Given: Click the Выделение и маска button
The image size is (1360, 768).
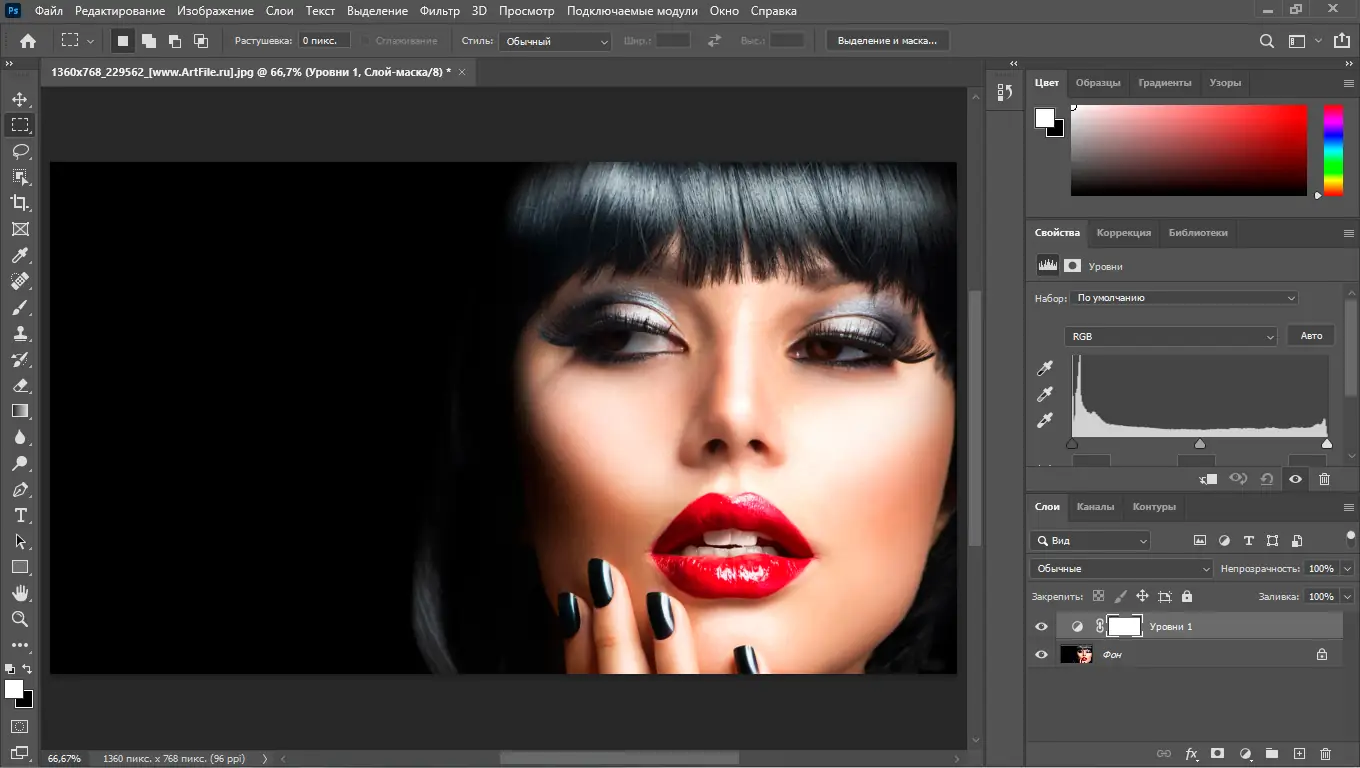Looking at the screenshot, I should pyautogui.click(x=887, y=41).
